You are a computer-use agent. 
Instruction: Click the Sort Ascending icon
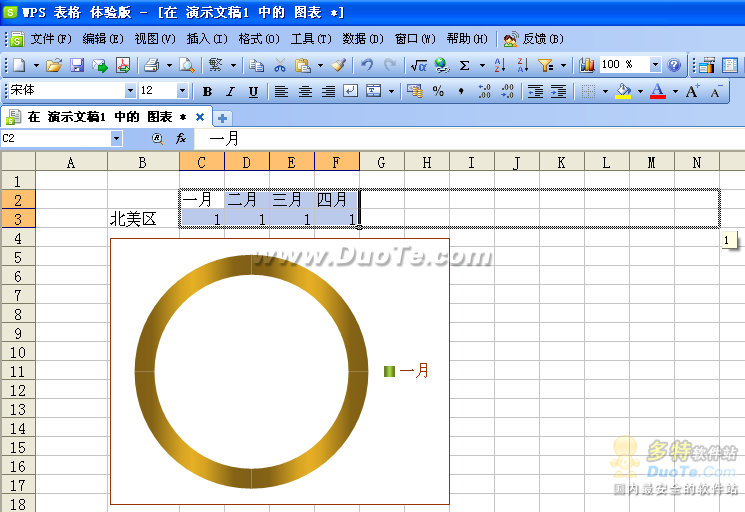(x=499, y=65)
